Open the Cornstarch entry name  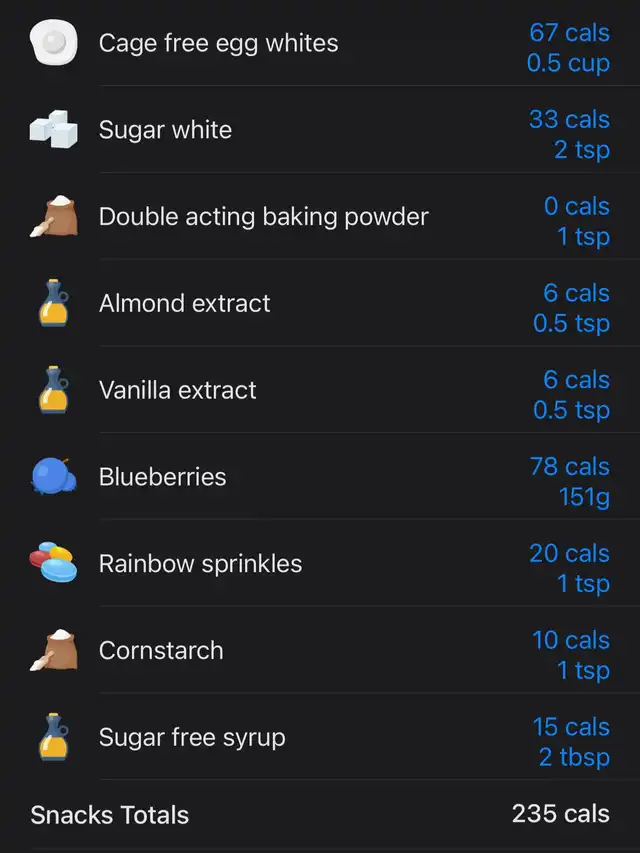coord(161,650)
